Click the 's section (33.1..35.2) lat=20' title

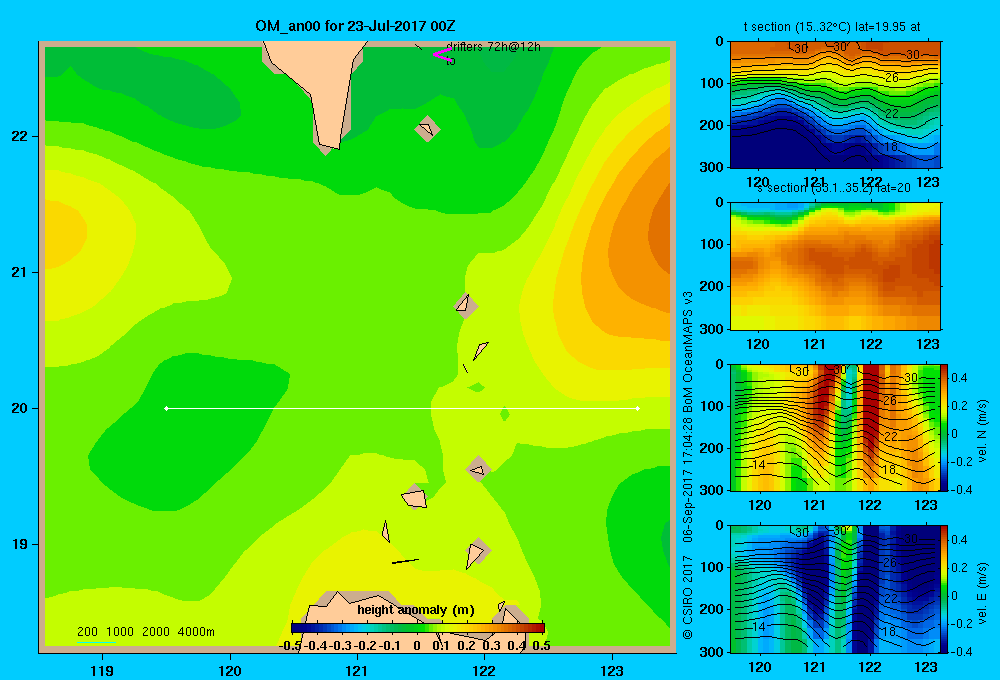pos(834,188)
